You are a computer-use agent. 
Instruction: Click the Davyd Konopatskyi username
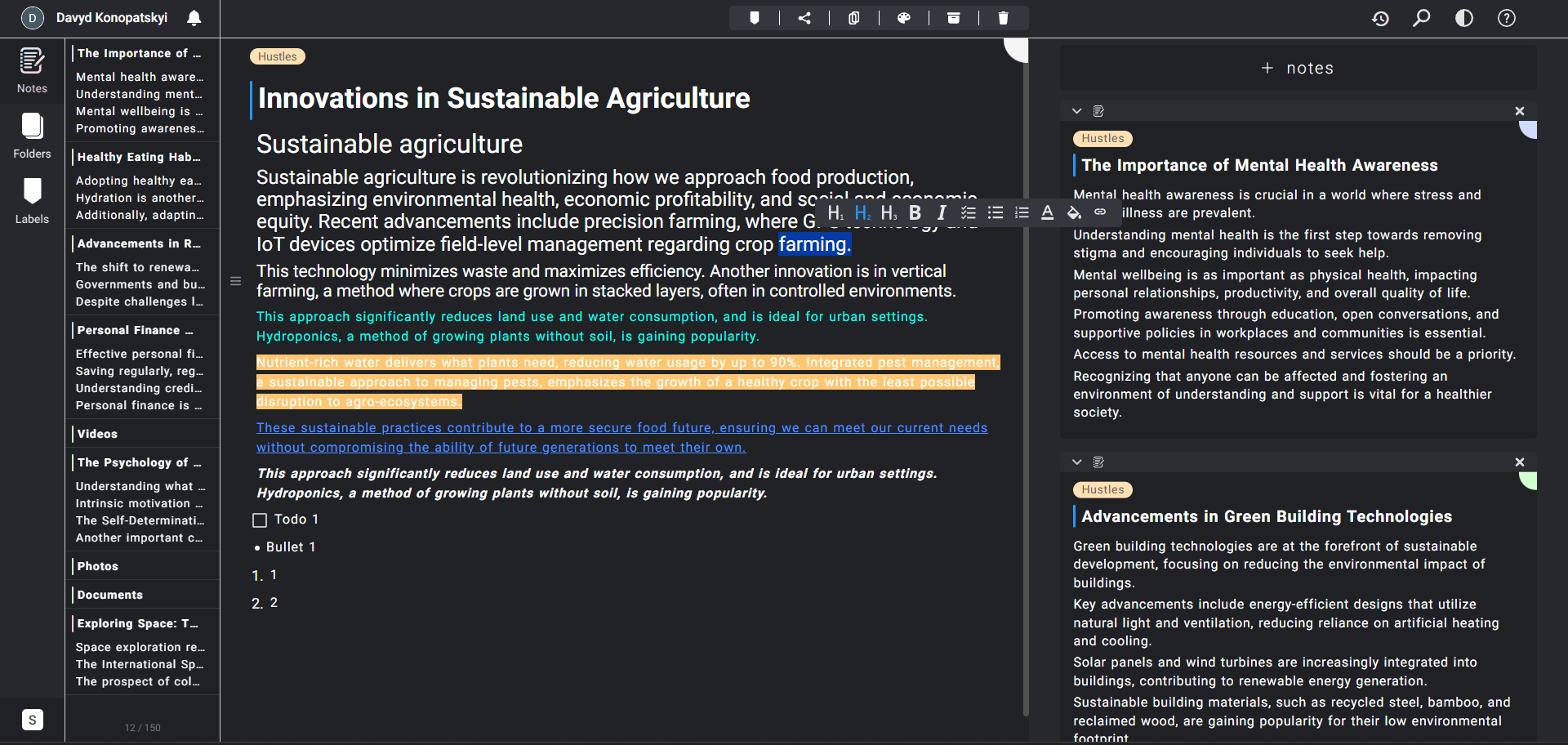112,18
